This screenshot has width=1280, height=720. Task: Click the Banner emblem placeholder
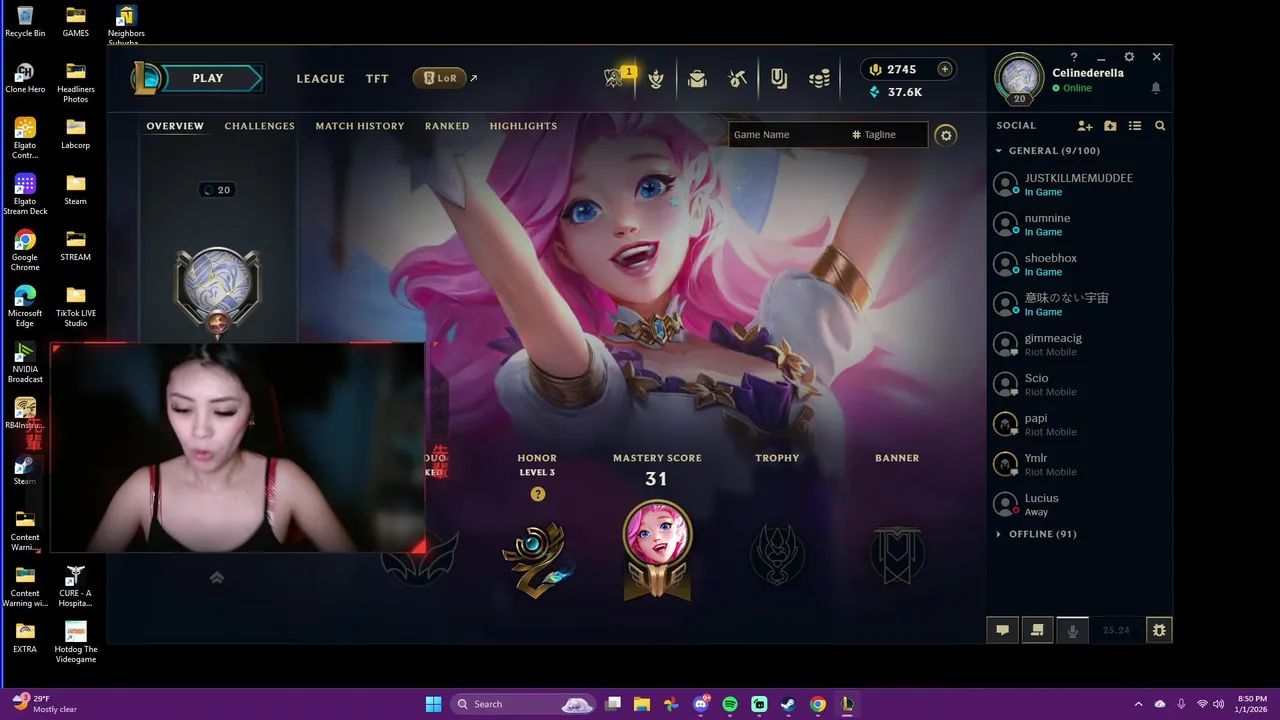pos(897,553)
